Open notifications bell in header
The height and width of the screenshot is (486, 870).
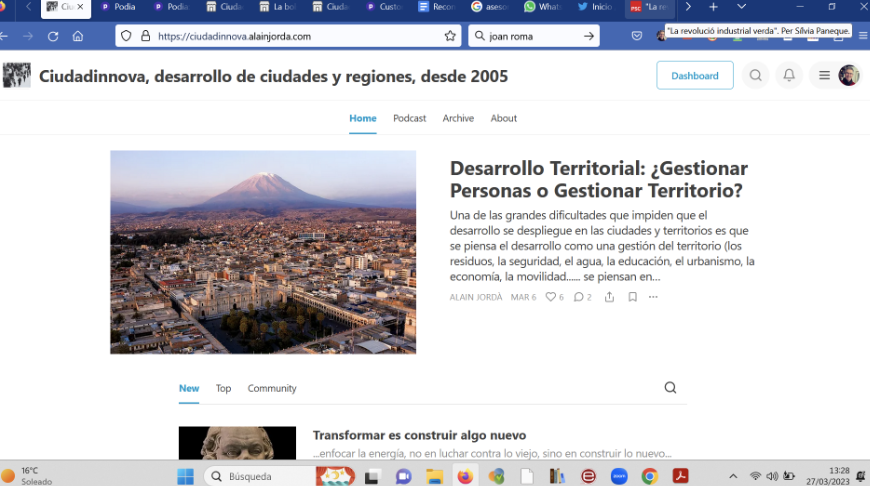(789, 76)
